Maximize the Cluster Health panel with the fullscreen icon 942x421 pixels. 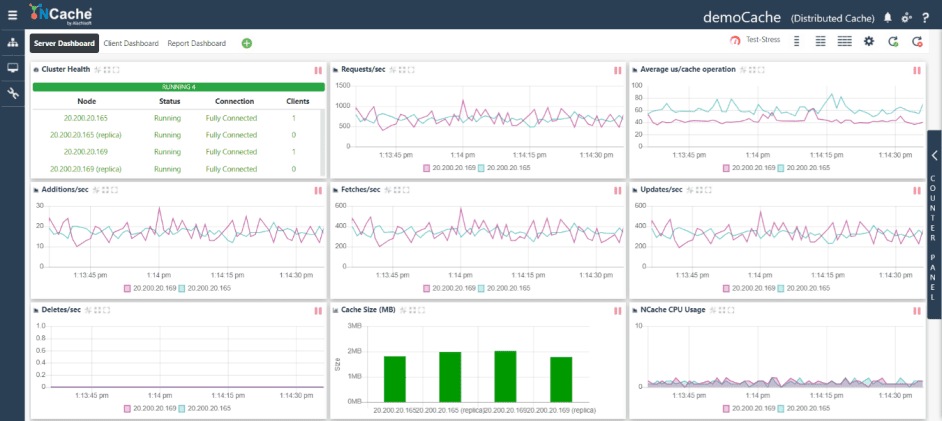[x=116, y=70]
